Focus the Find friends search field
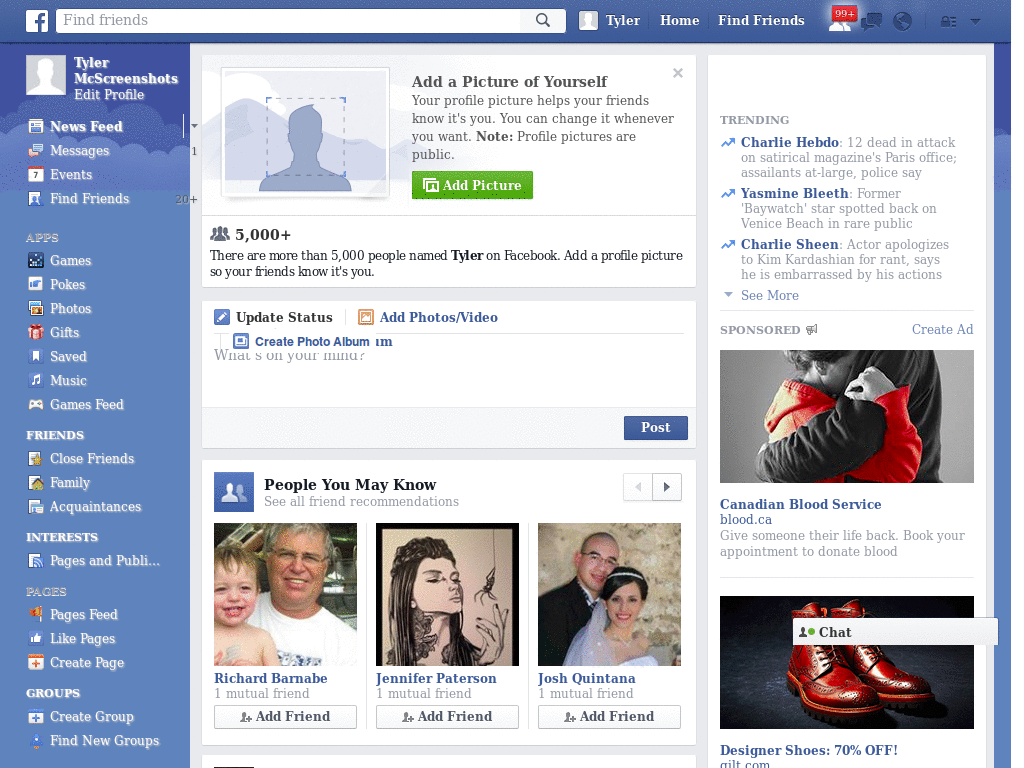The width and height of the screenshot is (1024, 768). click(x=289, y=20)
